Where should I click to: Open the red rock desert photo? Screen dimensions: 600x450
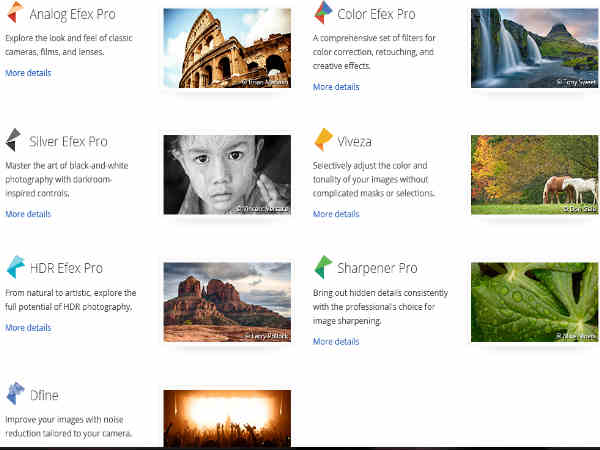(227, 302)
